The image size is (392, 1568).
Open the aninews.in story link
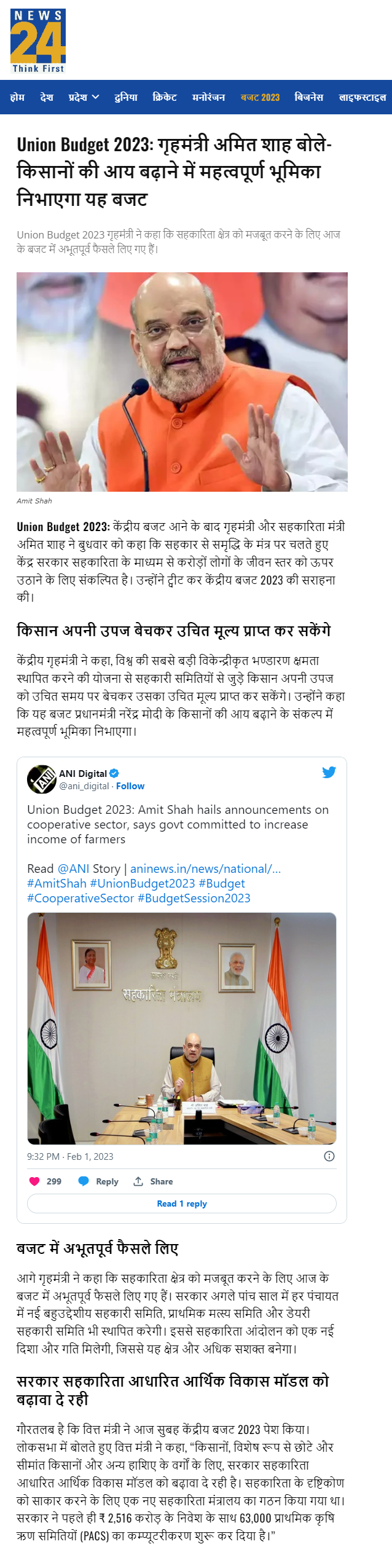[x=205, y=869]
